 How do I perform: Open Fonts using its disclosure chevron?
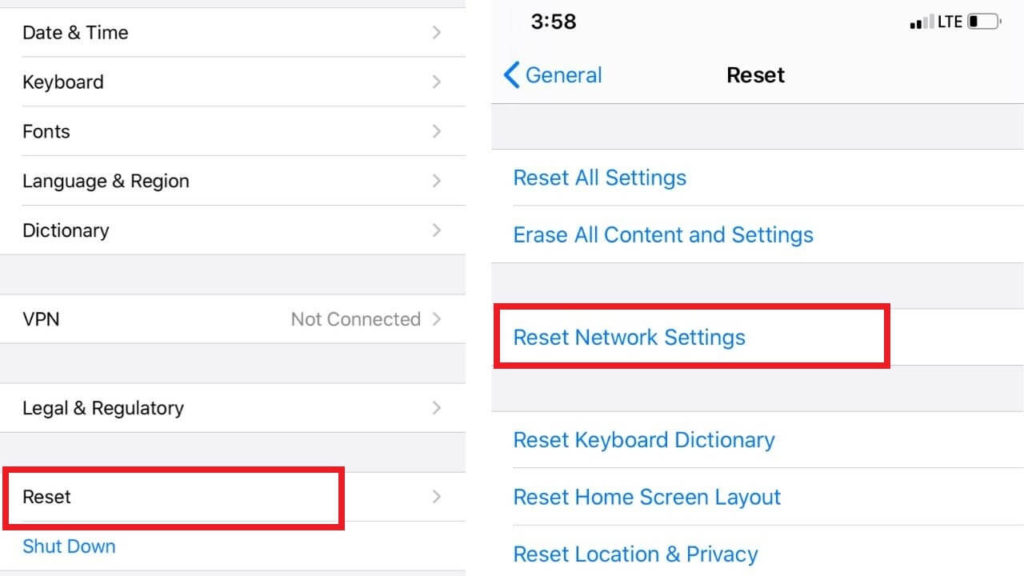pyautogui.click(x=436, y=131)
